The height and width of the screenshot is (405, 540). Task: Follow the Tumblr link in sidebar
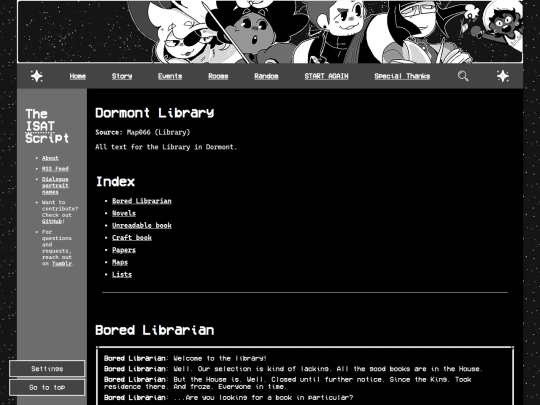[62, 263]
